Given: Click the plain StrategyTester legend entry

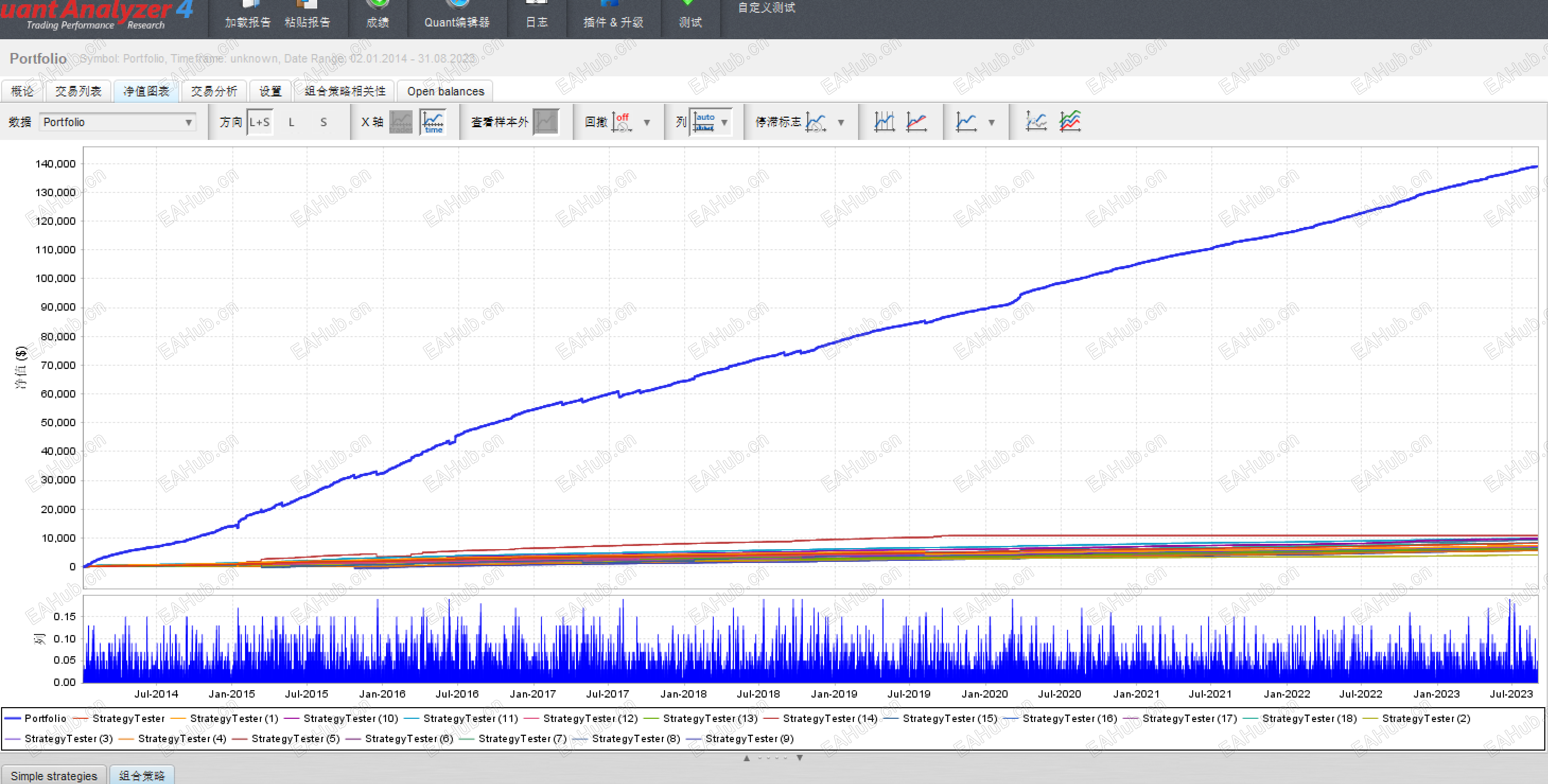Looking at the screenshot, I should (119, 718).
